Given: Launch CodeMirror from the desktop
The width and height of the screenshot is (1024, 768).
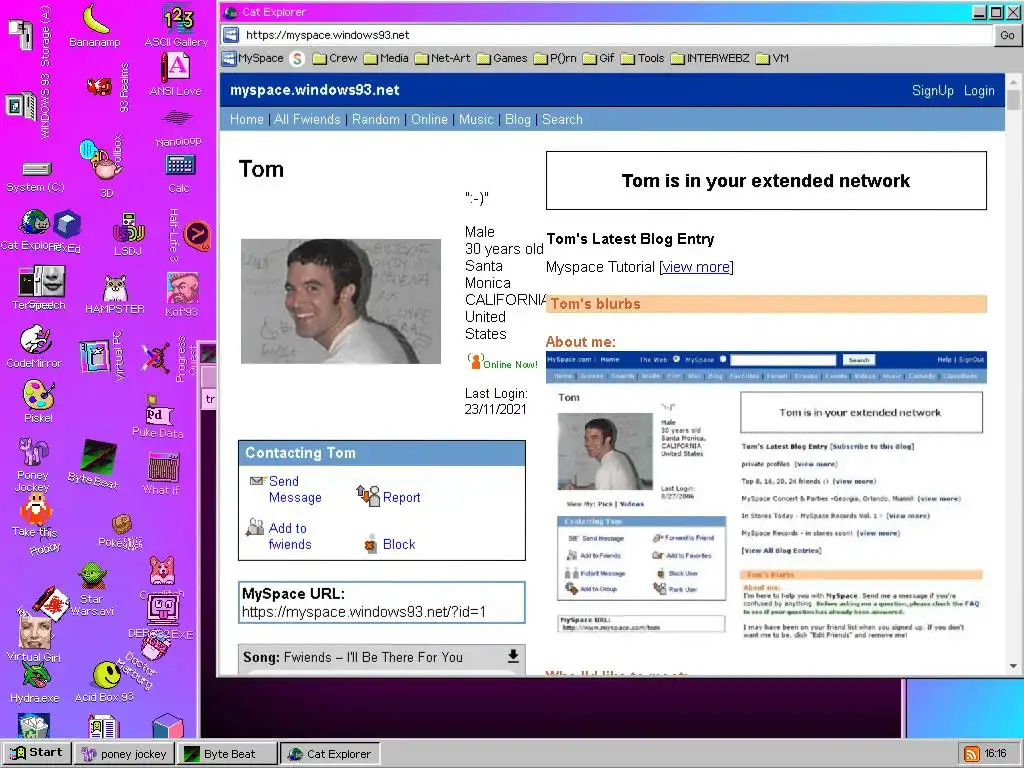Looking at the screenshot, I should [x=34, y=346].
